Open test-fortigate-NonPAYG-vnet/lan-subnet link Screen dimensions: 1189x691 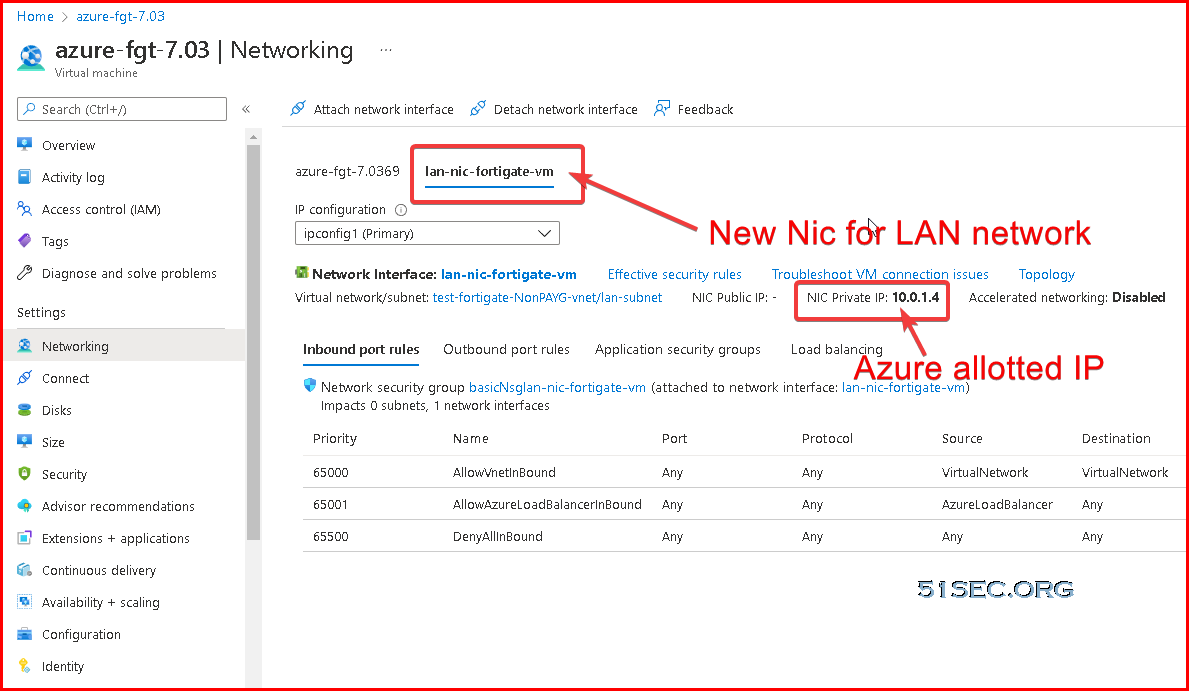click(x=547, y=297)
